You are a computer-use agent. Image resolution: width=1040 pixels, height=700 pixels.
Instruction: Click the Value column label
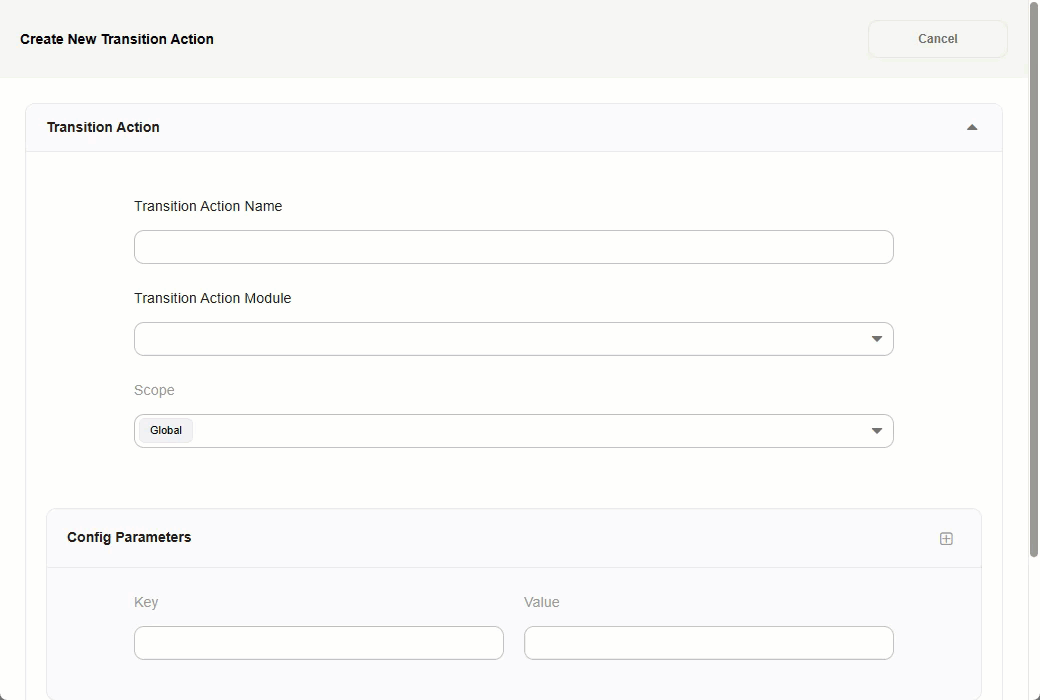click(541, 602)
